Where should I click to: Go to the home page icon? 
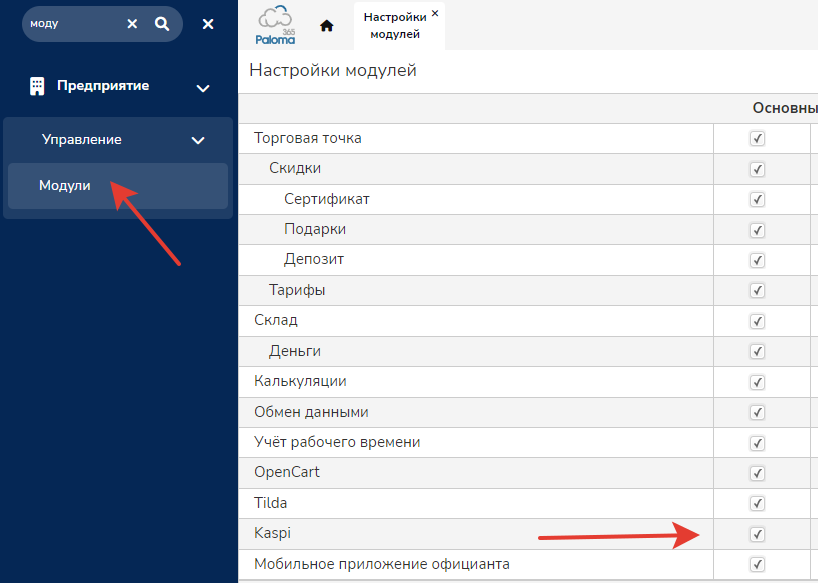point(326,26)
